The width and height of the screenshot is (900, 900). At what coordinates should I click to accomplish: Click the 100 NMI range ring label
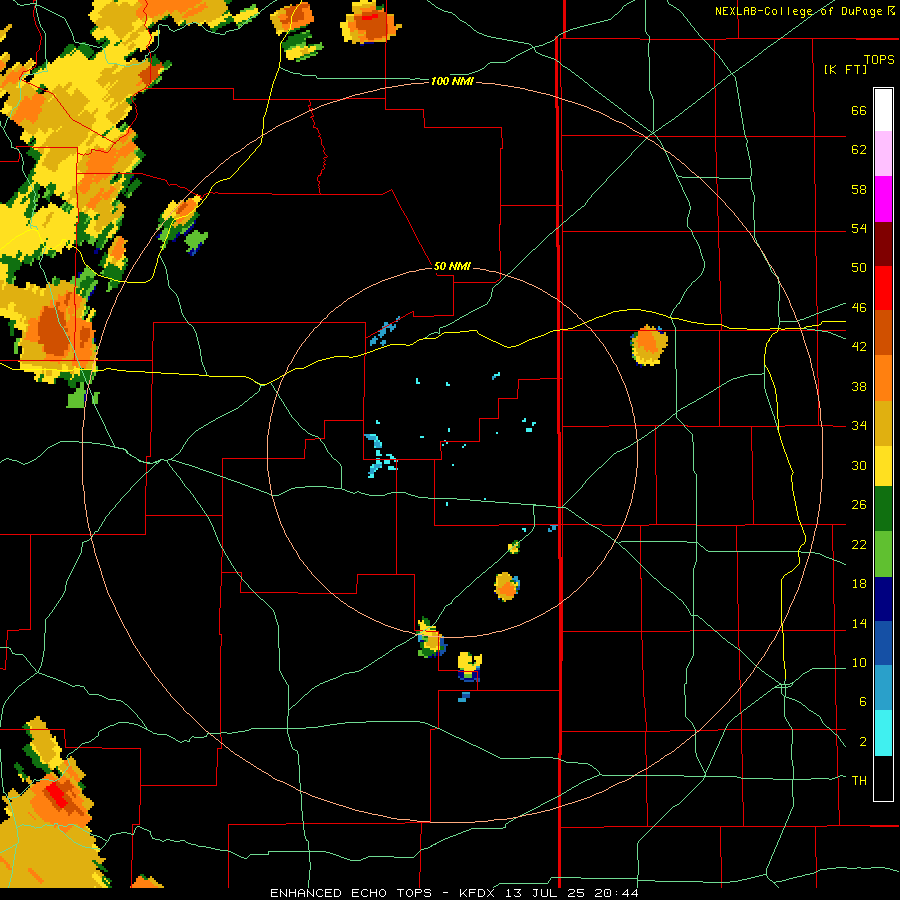(x=452, y=82)
